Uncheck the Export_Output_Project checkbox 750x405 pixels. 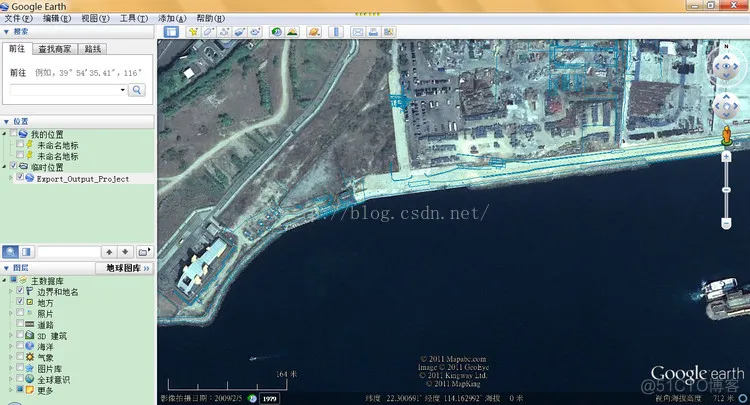[x=20, y=177]
